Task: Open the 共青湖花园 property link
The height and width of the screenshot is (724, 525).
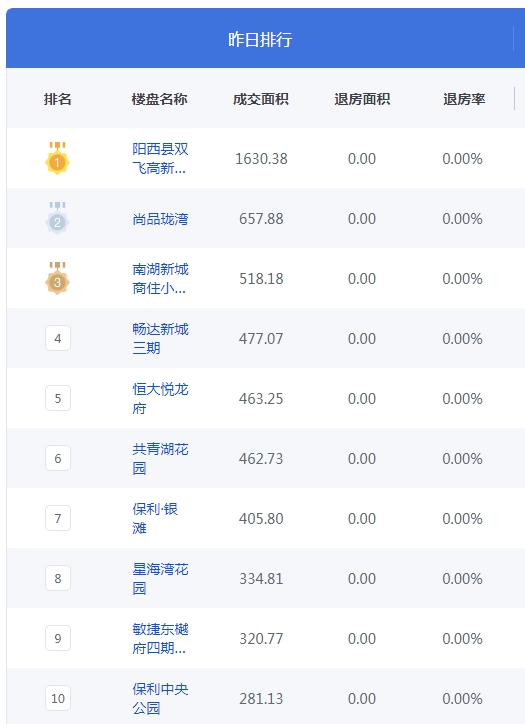Action: (x=160, y=459)
